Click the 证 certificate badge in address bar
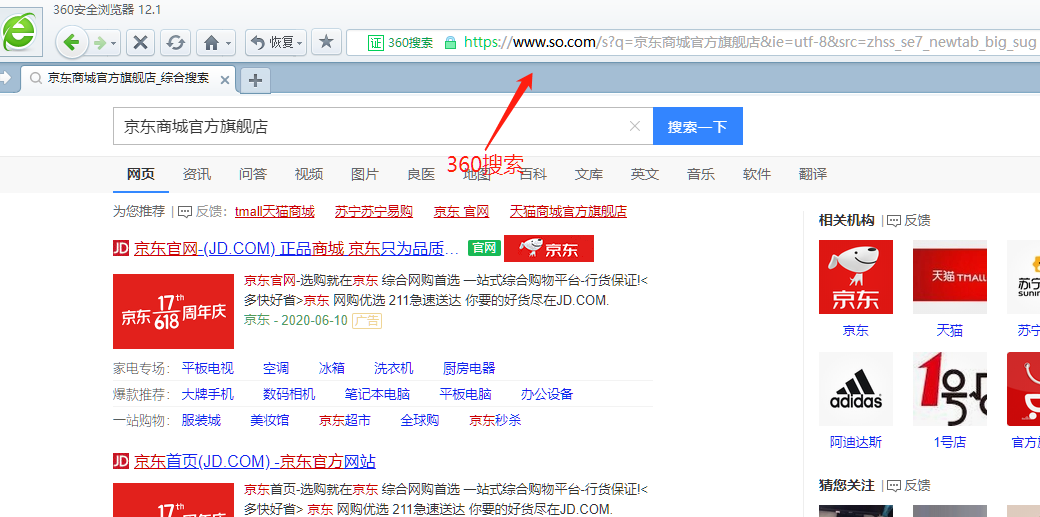1040x517 pixels. point(375,42)
